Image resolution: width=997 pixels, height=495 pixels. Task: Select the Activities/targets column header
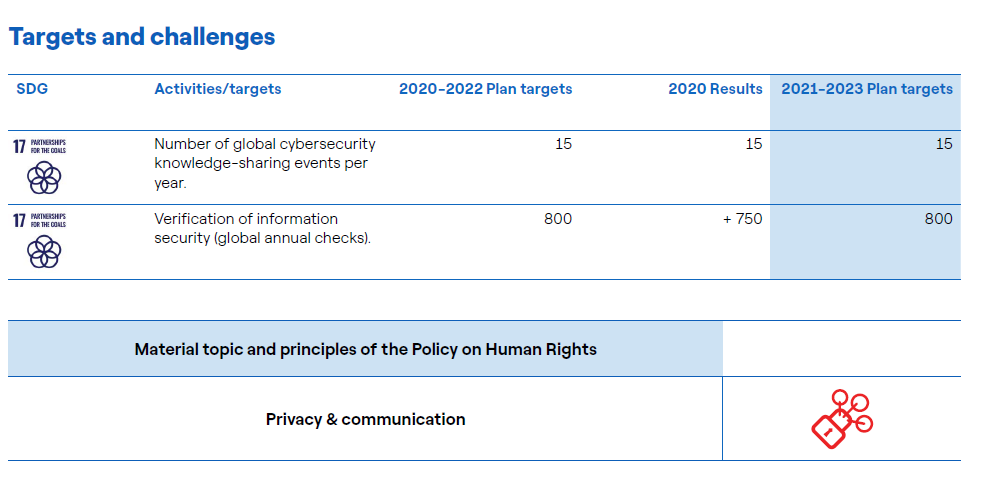tap(218, 89)
